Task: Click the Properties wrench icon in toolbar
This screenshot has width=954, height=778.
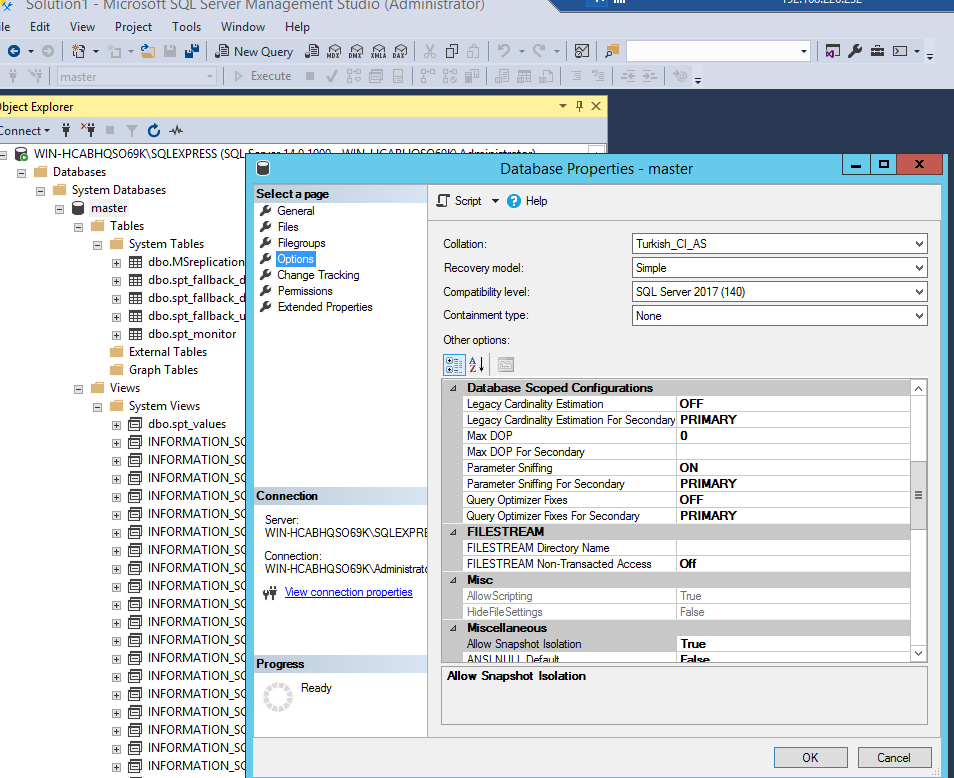Action: click(x=855, y=52)
